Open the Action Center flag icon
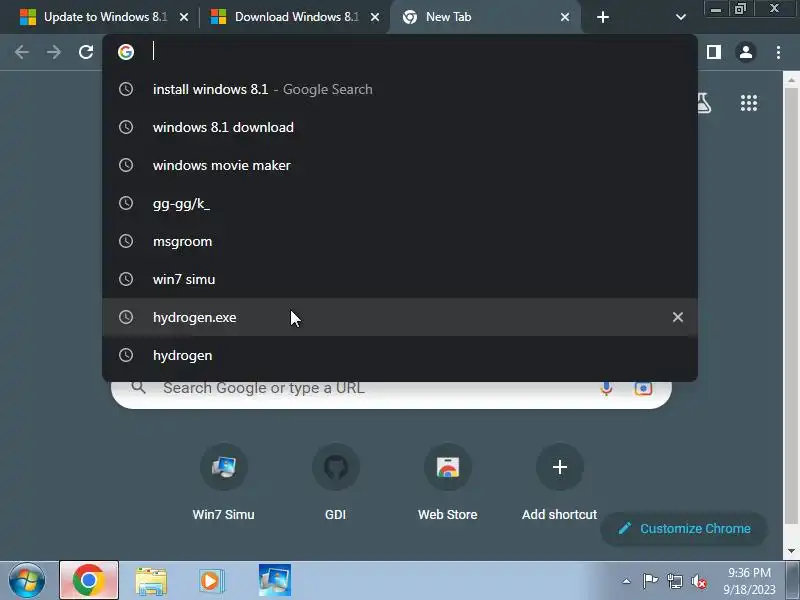This screenshot has width=800, height=600. (649, 581)
